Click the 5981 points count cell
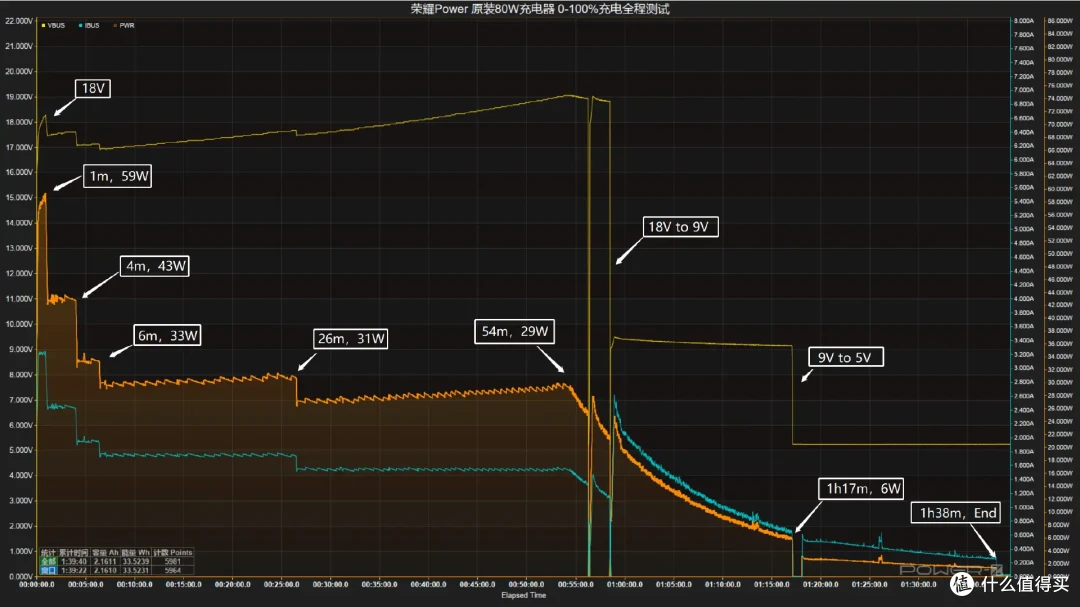 click(x=172, y=562)
